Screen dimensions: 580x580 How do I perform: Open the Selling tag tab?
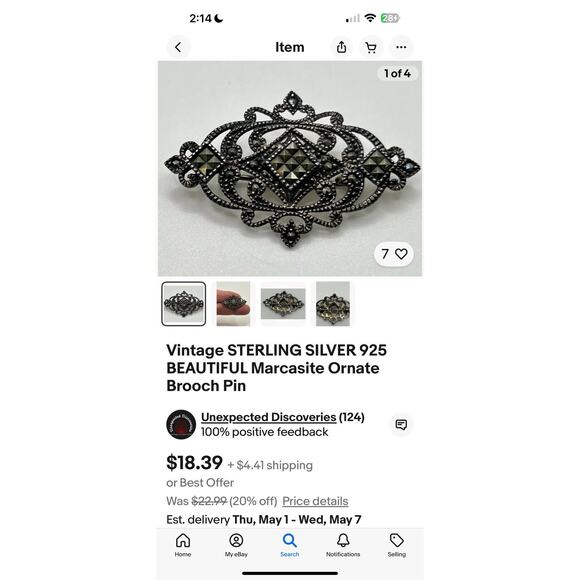(x=397, y=545)
